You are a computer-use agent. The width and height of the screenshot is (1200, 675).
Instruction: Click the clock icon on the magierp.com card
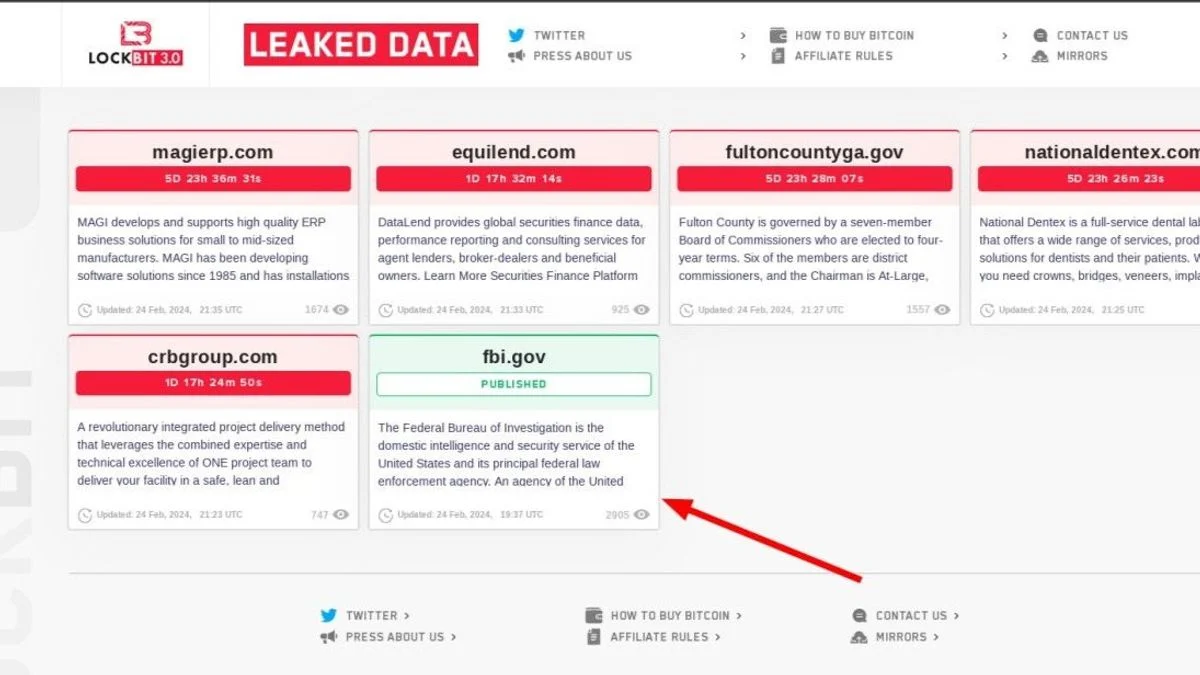pyautogui.click(x=83, y=310)
